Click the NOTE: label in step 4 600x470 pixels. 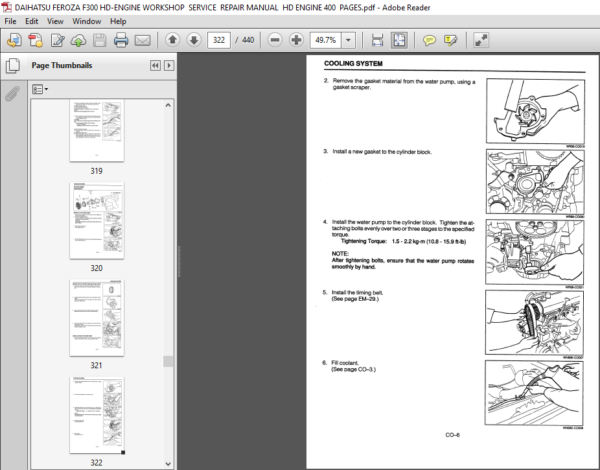340,254
